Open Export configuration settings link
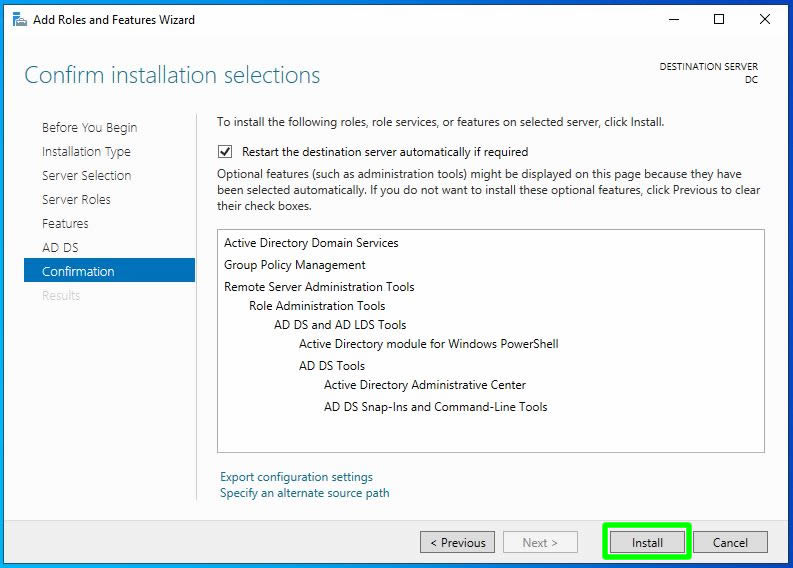This screenshot has width=793, height=568. tap(296, 477)
